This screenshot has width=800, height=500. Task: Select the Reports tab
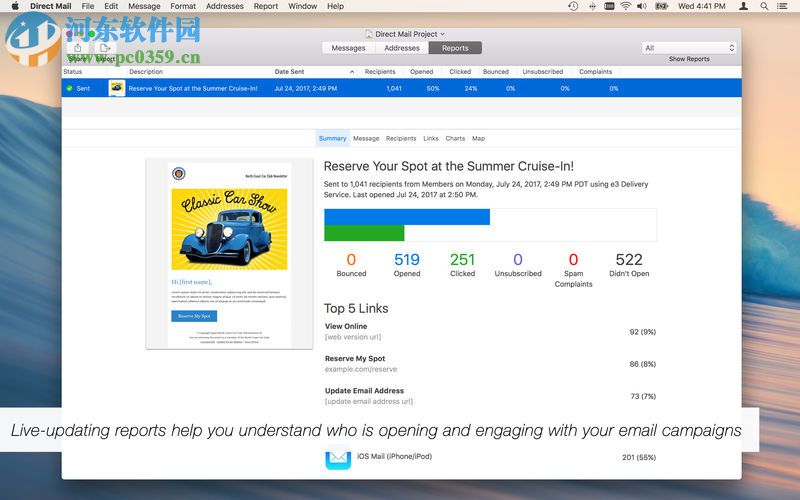click(x=455, y=48)
